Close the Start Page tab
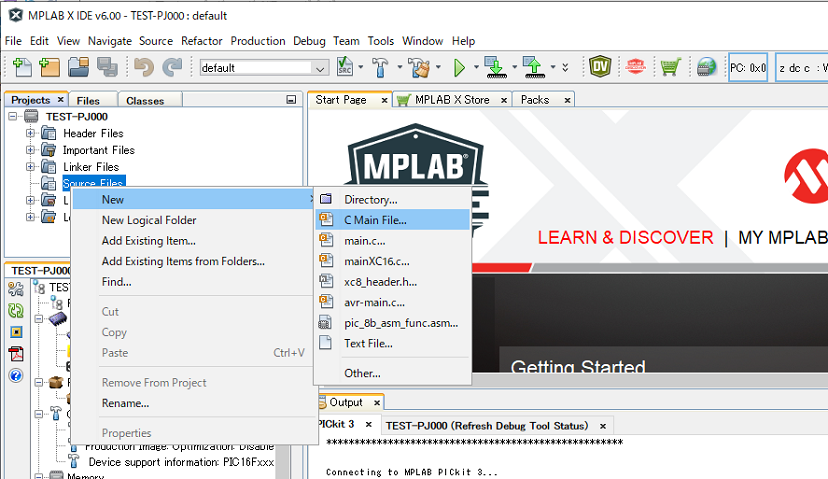The image size is (828, 479). click(x=384, y=100)
